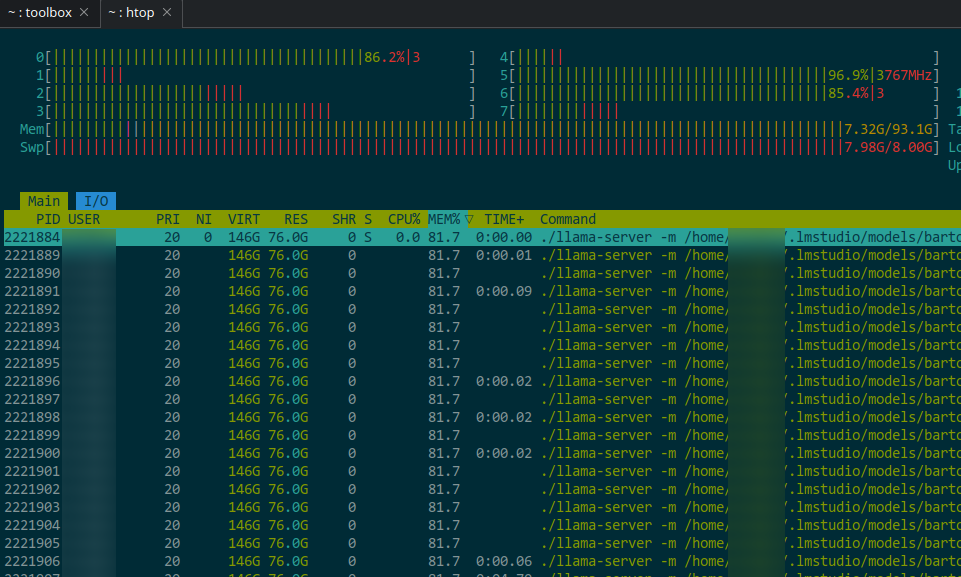Select process row with PID 2221900

point(482,453)
